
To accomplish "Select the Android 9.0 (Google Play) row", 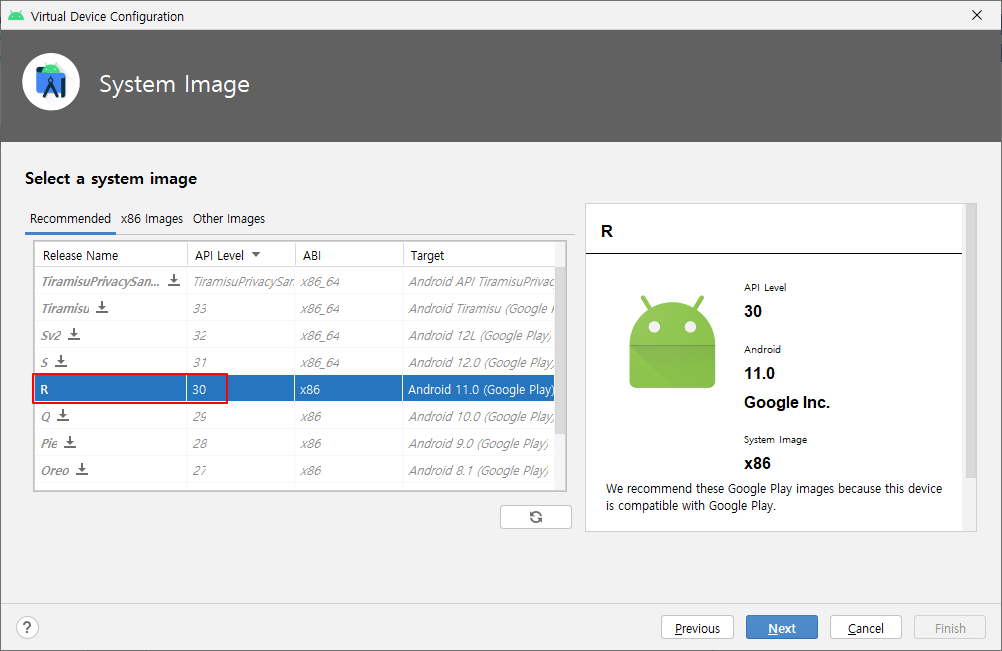I will point(295,443).
